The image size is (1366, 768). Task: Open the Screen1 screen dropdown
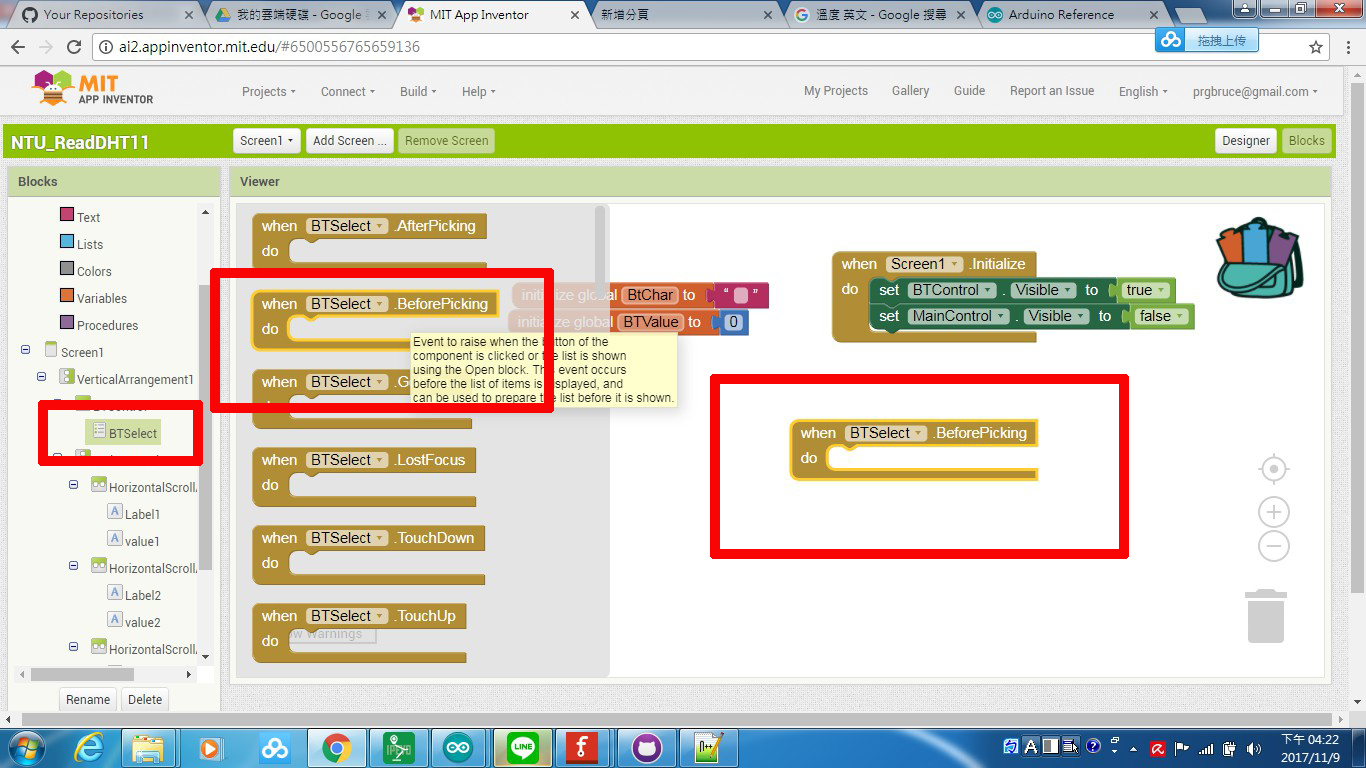tap(267, 141)
